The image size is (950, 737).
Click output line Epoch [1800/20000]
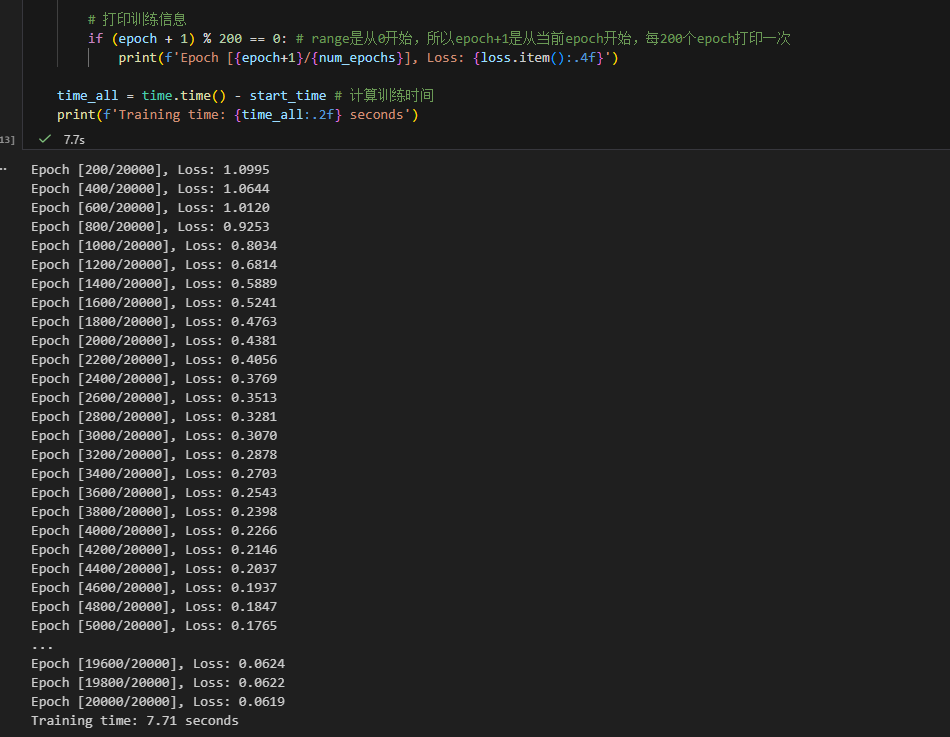[154, 321]
